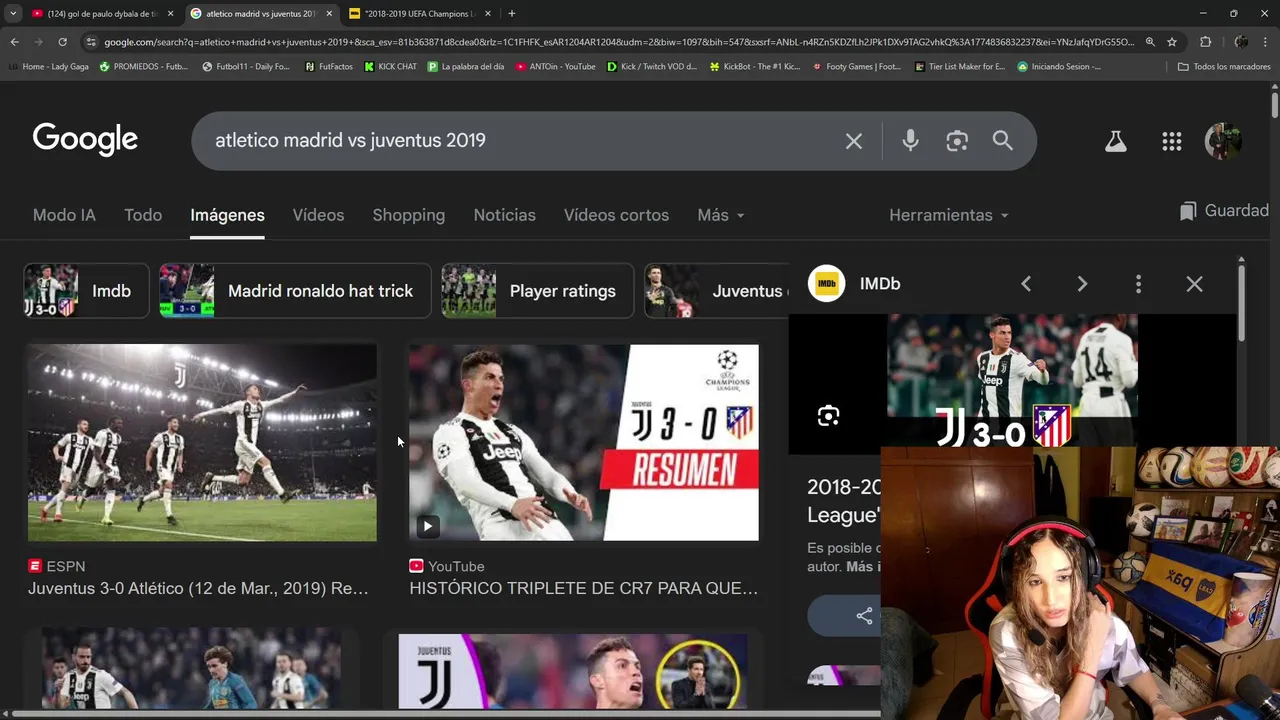Open Chrome three-dot menu

(x=1266, y=42)
